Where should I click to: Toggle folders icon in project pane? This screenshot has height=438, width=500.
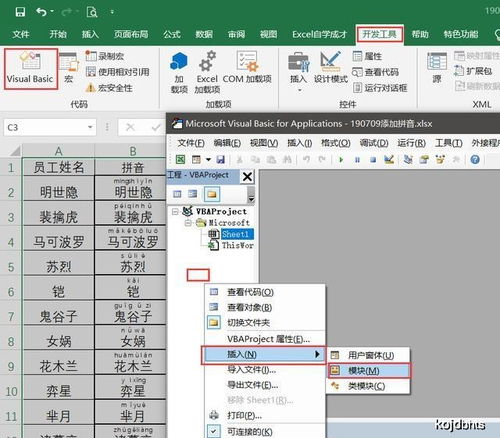coord(212,194)
